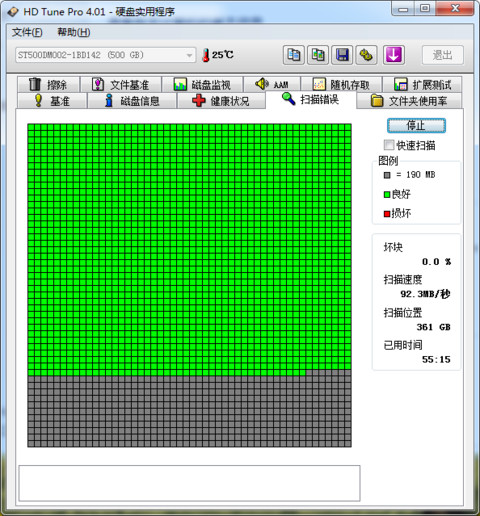Click the thermometer temperature indicator

[x=218, y=55]
